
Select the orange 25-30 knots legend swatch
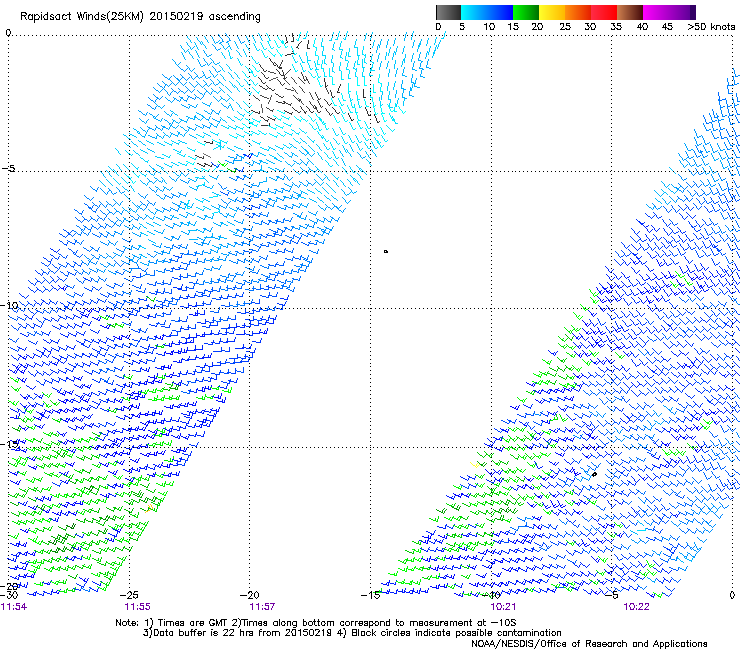[578, 12]
